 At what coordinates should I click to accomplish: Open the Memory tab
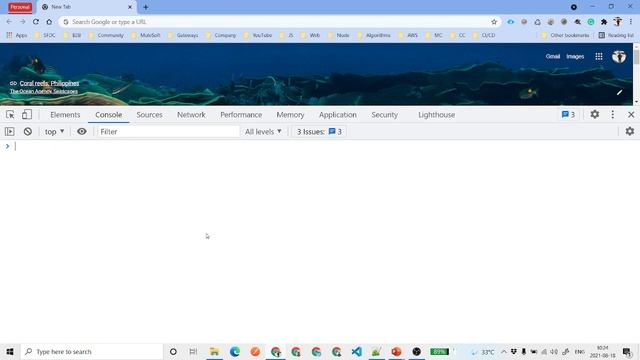[290, 115]
